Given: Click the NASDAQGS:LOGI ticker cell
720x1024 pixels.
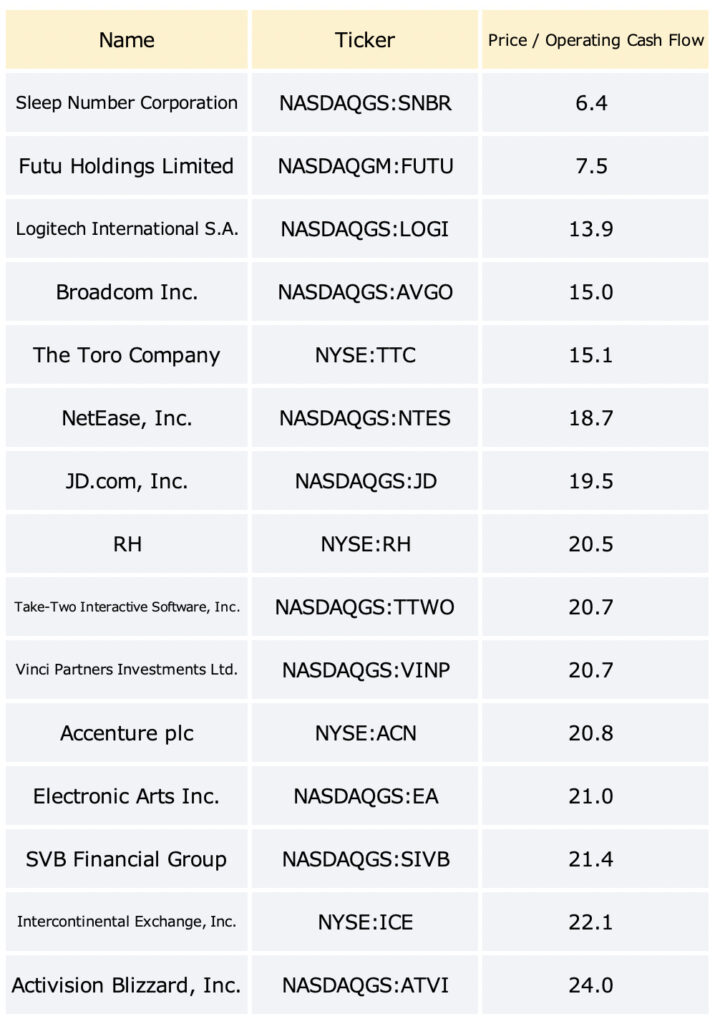Looking at the screenshot, I should [365, 229].
